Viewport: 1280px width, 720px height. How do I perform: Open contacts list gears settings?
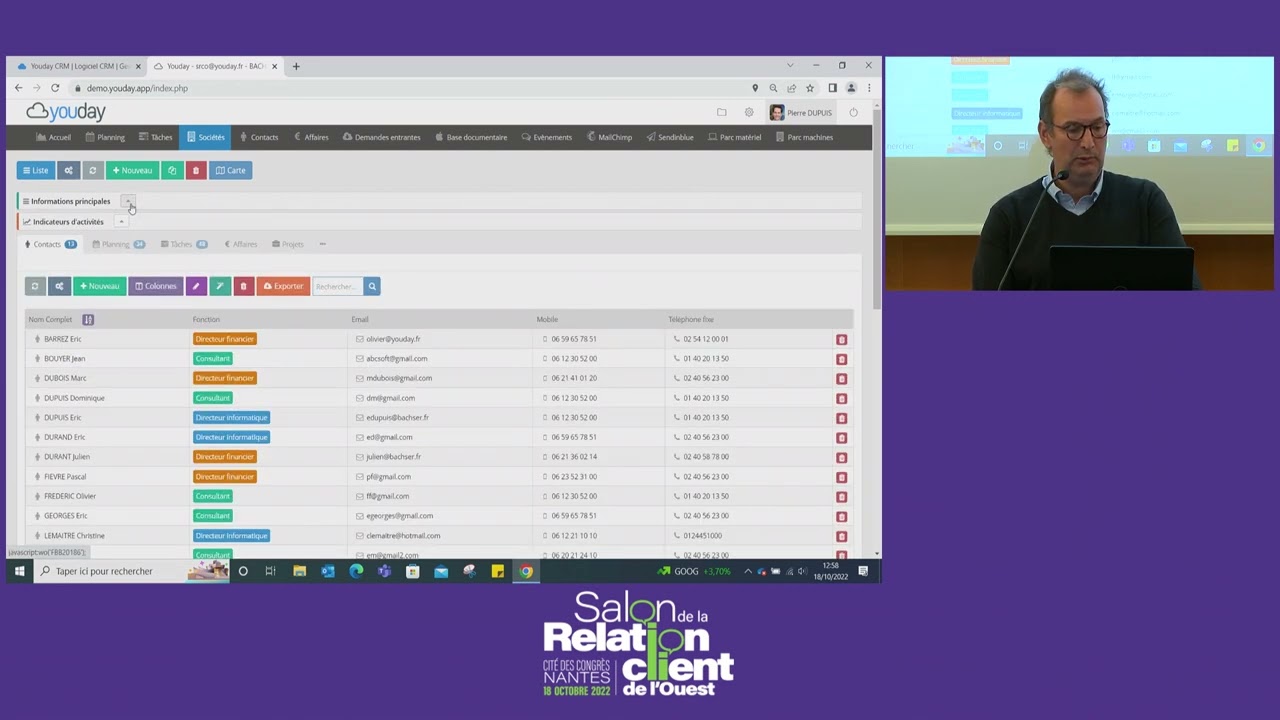point(59,286)
